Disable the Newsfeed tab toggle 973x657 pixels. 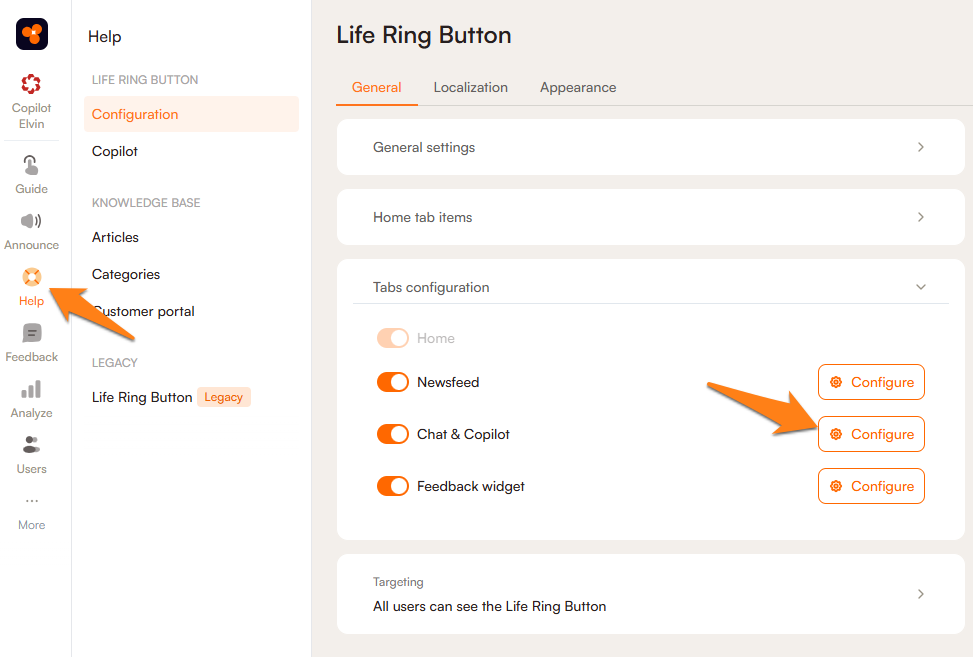tap(393, 382)
